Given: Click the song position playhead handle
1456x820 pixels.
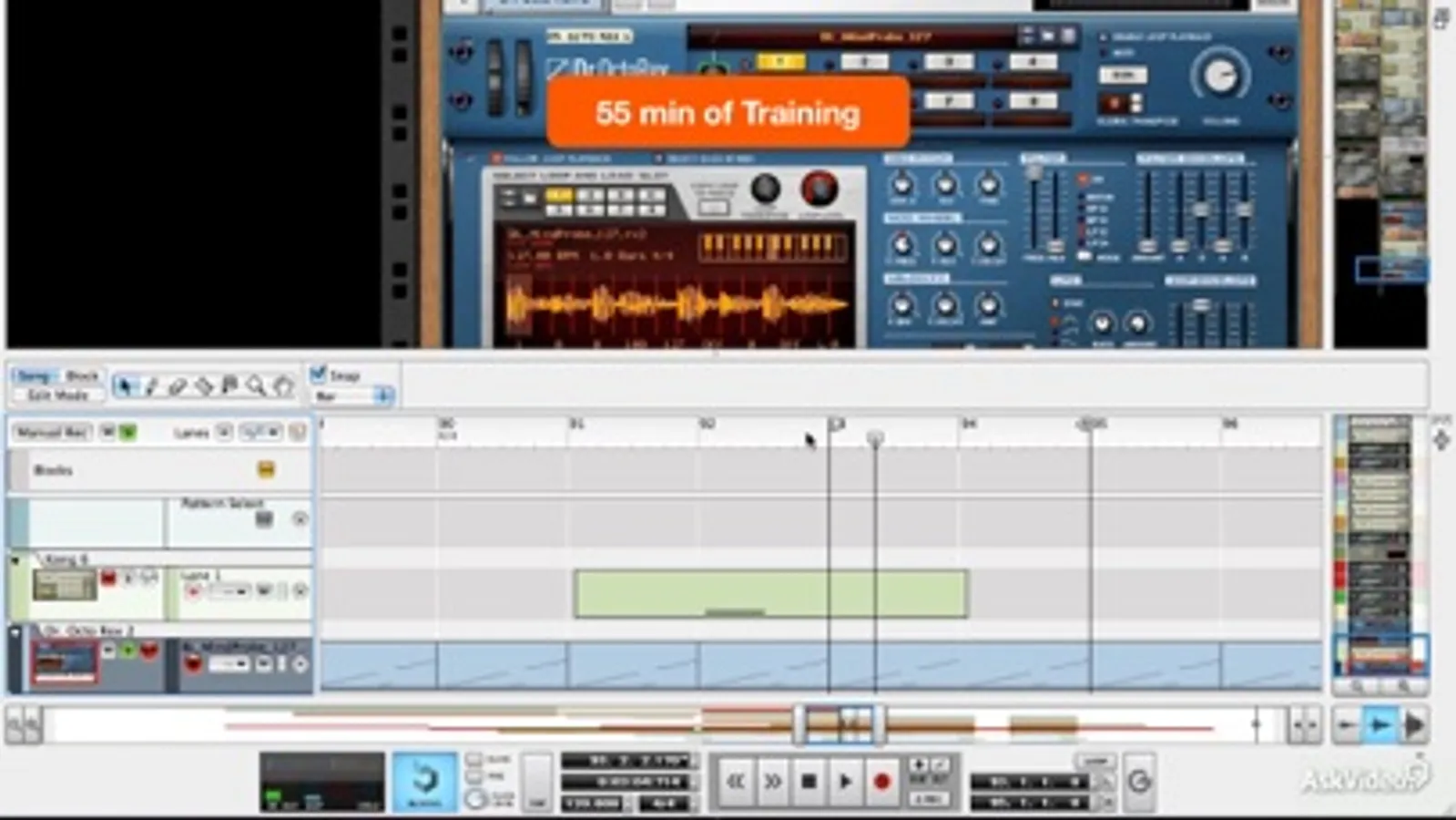Looking at the screenshot, I should (x=875, y=439).
